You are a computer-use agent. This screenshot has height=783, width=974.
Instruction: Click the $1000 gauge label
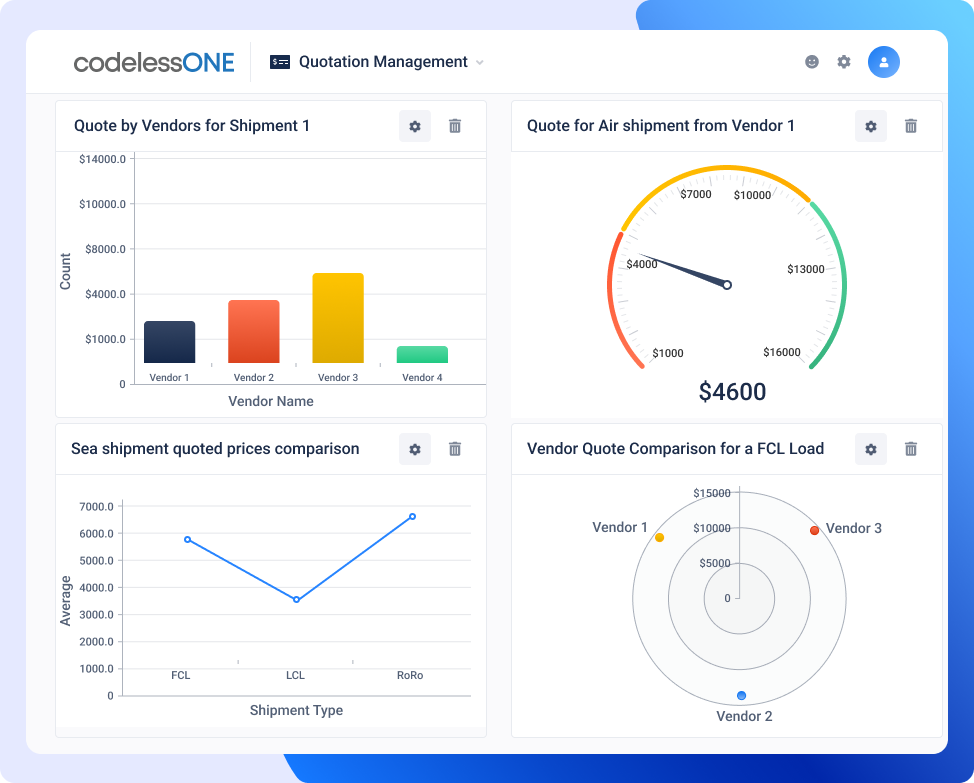[x=668, y=353]
